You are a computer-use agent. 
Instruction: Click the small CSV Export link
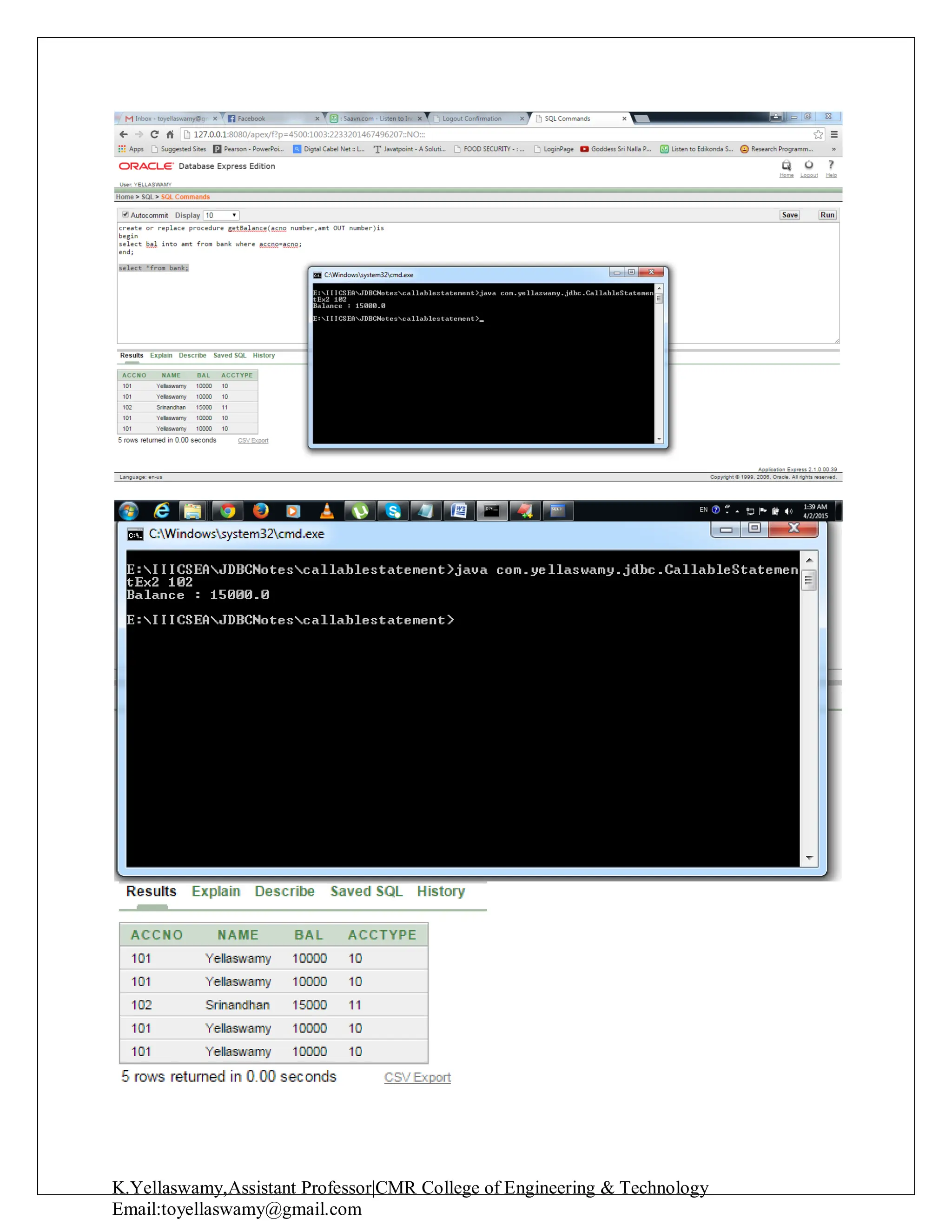click(253, 441)
